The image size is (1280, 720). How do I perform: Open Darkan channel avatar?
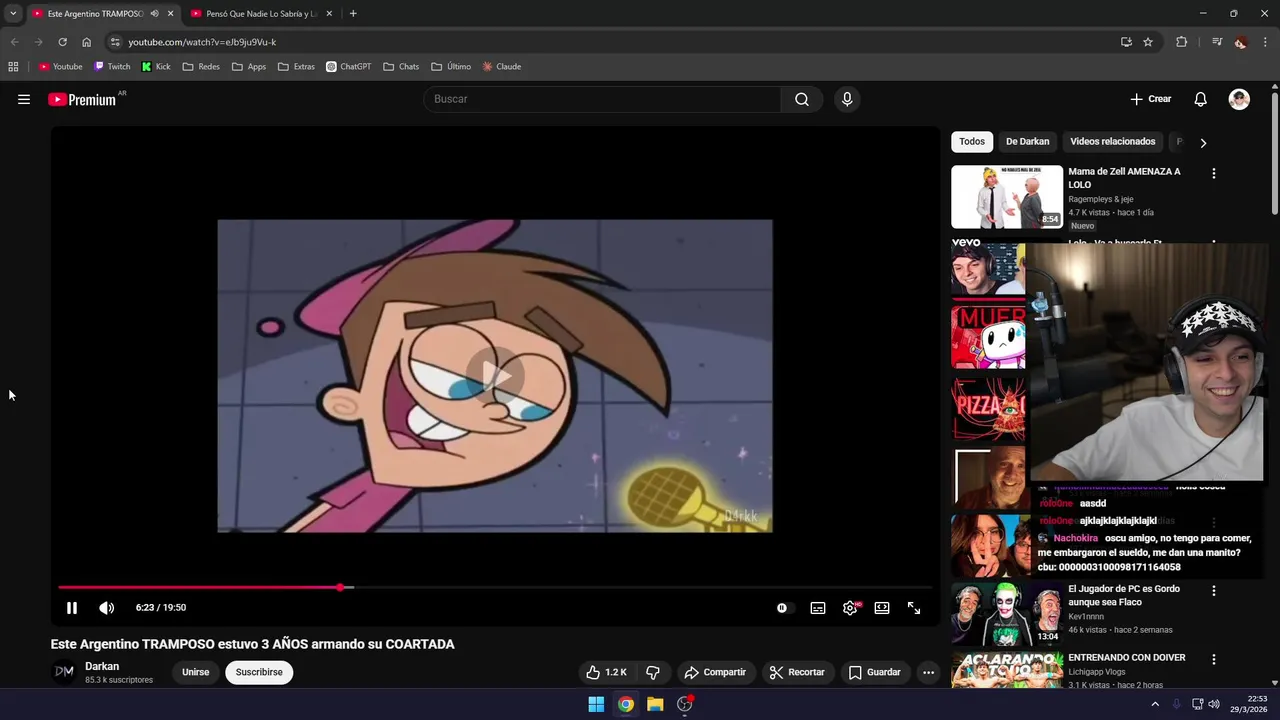pos(64,672)
